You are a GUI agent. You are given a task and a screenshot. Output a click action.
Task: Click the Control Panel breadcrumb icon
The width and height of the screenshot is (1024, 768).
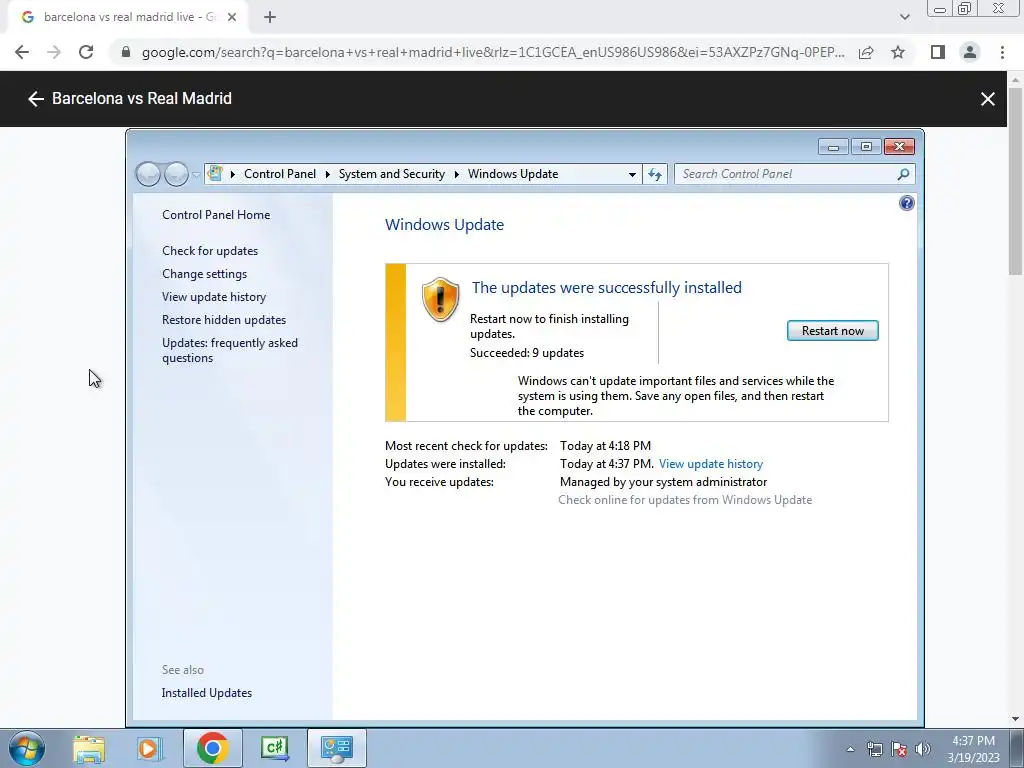tap(215, 174)
